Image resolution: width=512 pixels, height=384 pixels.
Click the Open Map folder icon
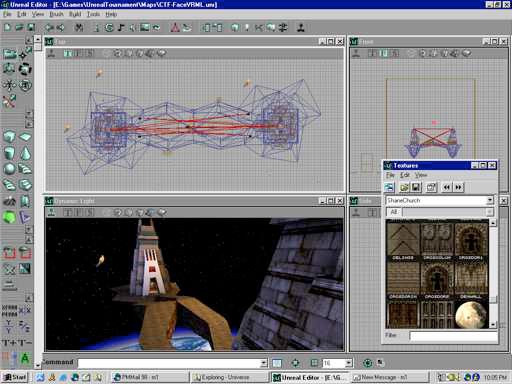pyautogui.click(x=19, y=27)
